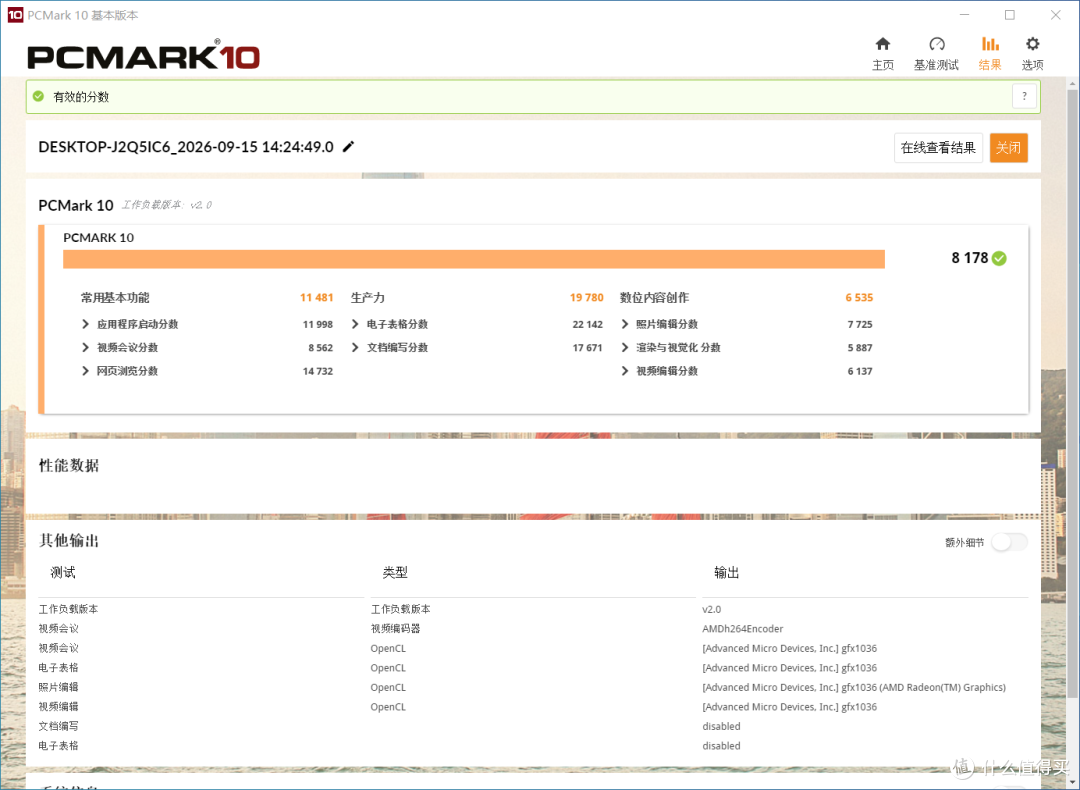Click the 文档编写 test row
The width and height of the screenshot is (1080, 790).
[59, 726]
